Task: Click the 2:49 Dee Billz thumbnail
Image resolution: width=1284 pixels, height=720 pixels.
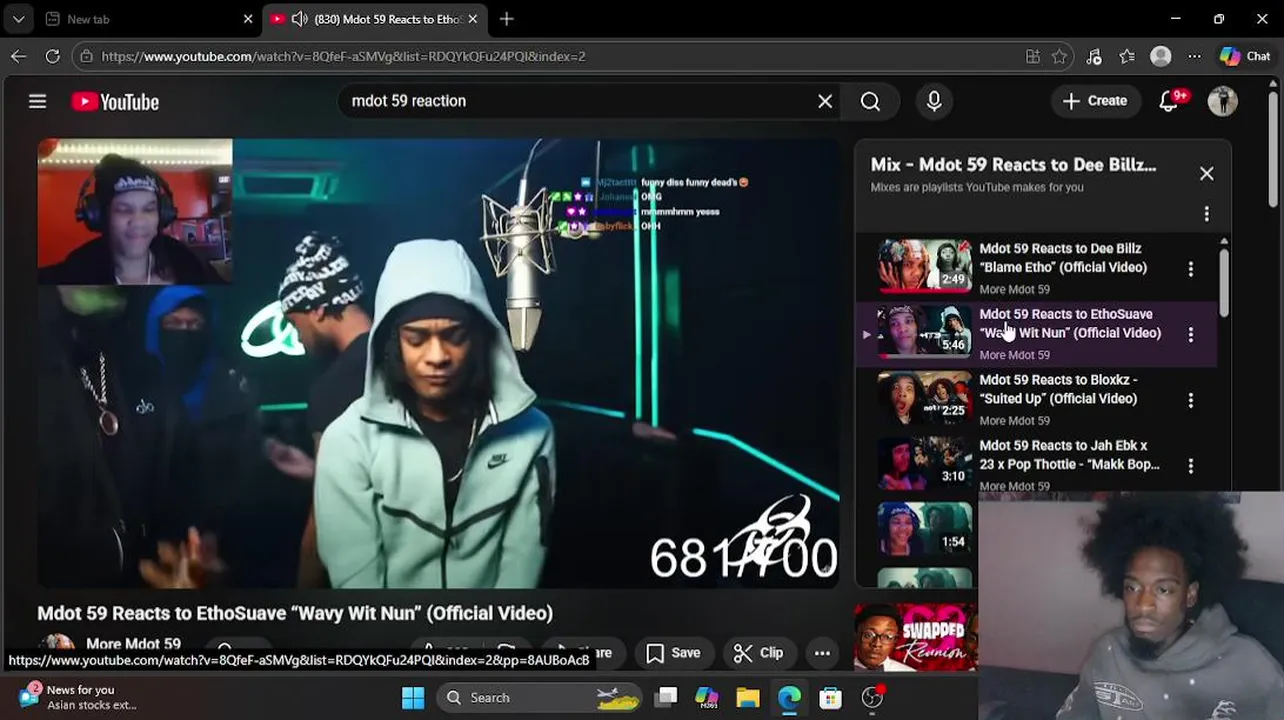Action: (924, 266)
